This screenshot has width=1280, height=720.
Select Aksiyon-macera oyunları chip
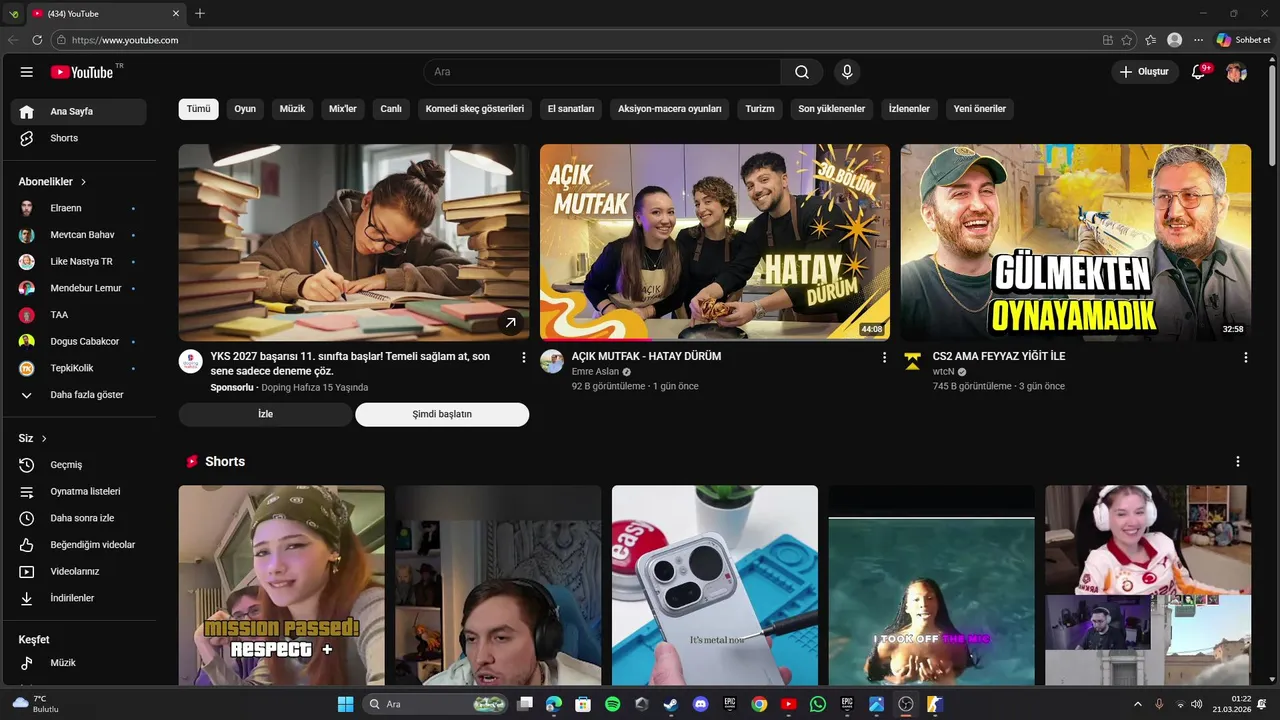pyautogui.click(x=670, y=109)
